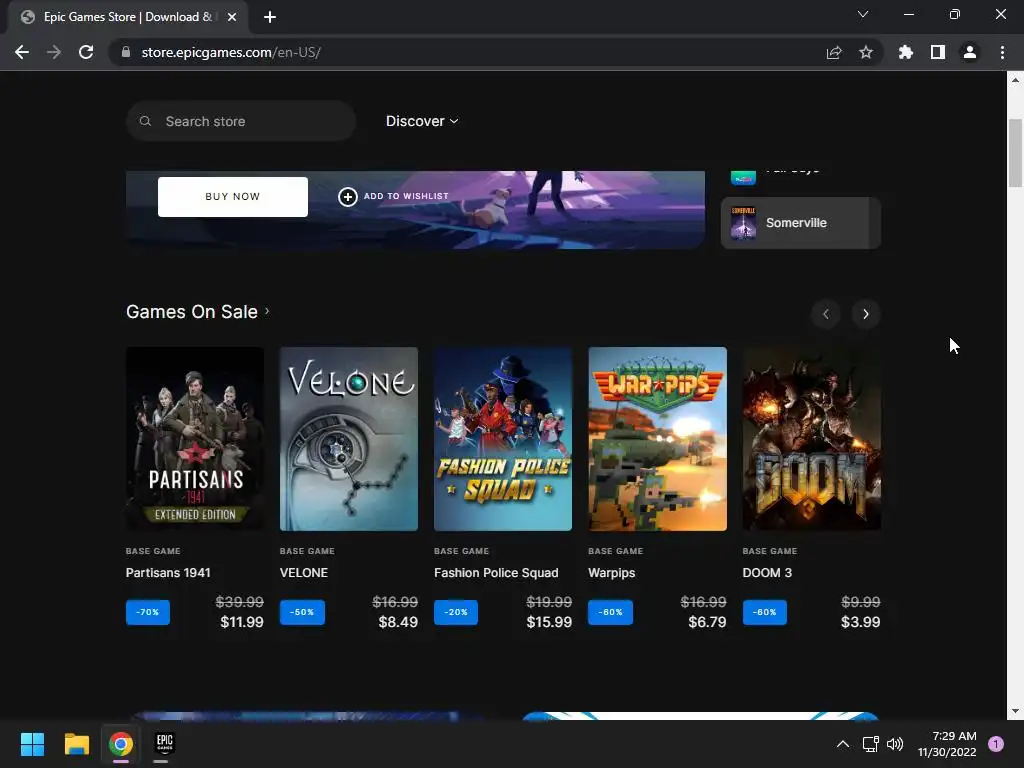The height and width of the screenshot is (768, 1024).
Task: Click the page vertical scrollbar thumb
Action: point(1015,153)
